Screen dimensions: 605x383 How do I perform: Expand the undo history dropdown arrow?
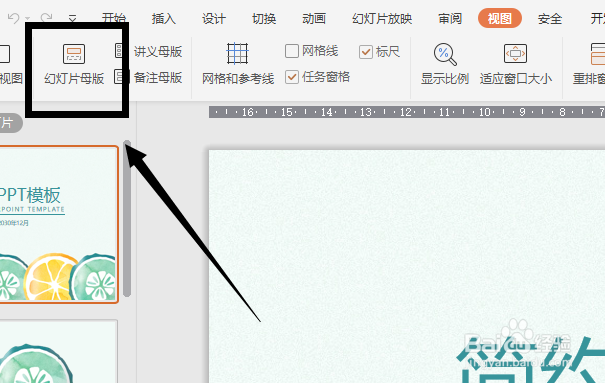coord(27,19)
